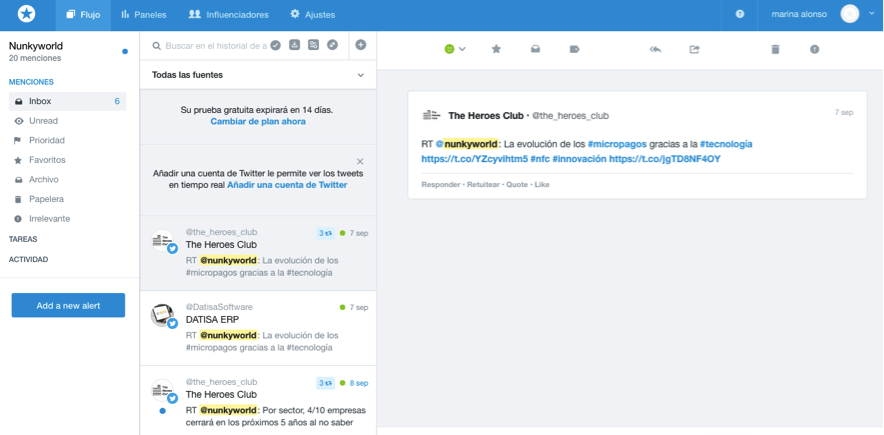Click Cambiar de plan ahora link

click(x=258, y=122)
